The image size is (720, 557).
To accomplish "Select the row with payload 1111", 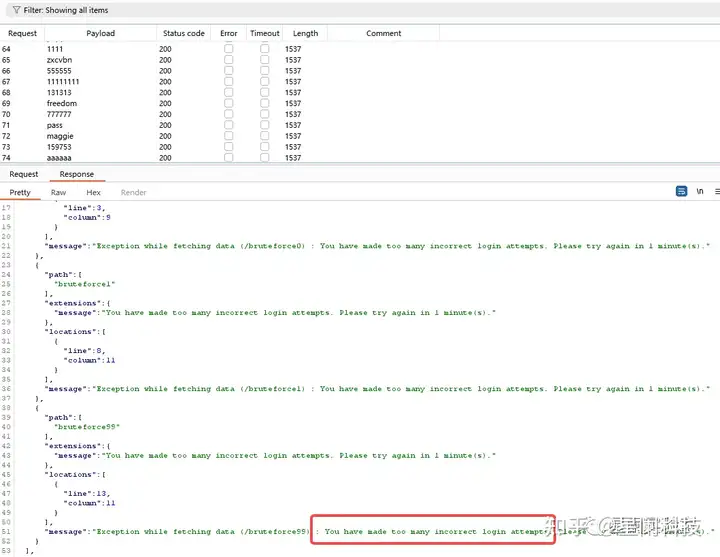I will (x=360, y=49).
